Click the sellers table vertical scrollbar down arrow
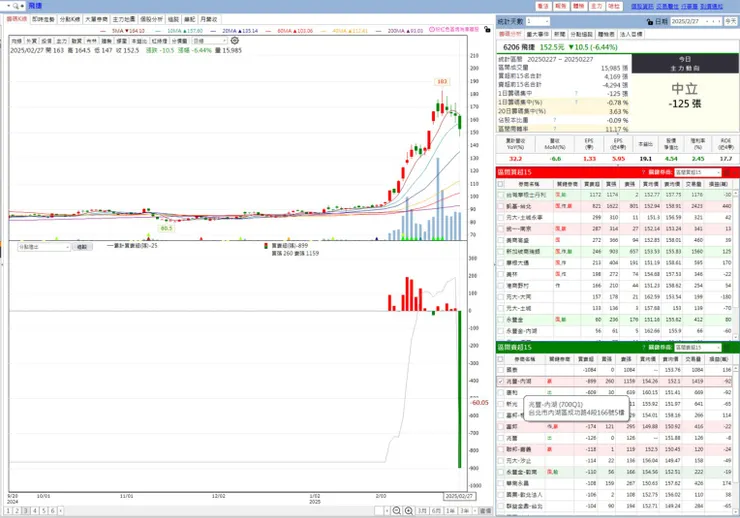The height and width of the screenshot is (518, 740). pyautogui.click(x=737, y=510)
